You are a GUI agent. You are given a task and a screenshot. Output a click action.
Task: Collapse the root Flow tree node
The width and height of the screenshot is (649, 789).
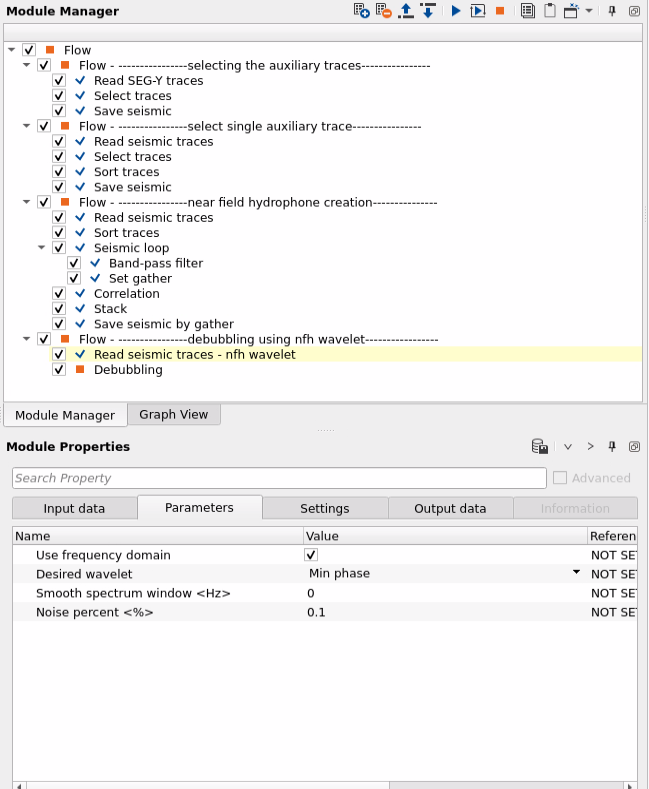[12, 50]
